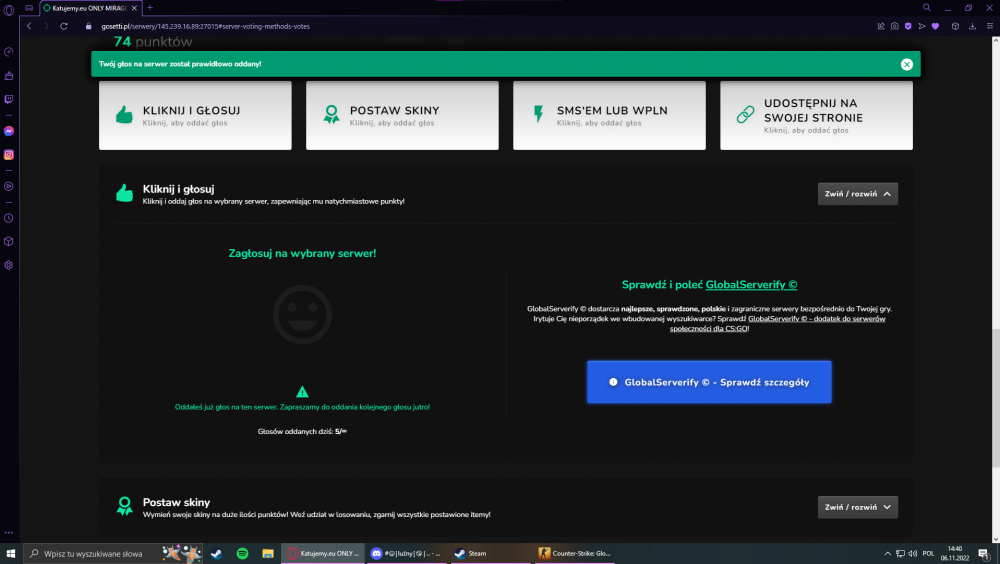Click the warning triangle above vote message
The width and height of the screenshot is (1000, 564).
click(302, 392)
